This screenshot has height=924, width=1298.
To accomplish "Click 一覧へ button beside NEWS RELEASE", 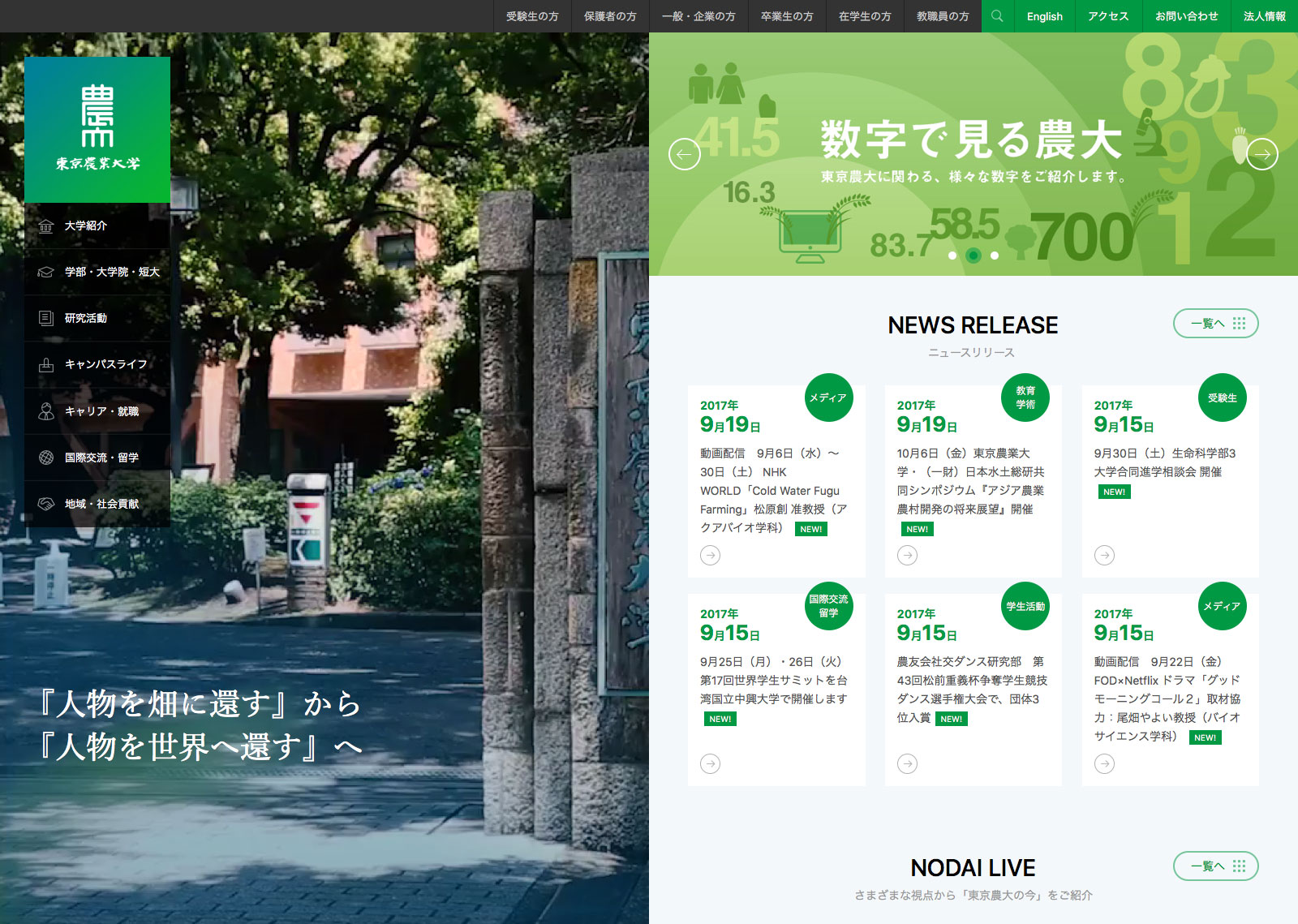I will [1215, 324].
